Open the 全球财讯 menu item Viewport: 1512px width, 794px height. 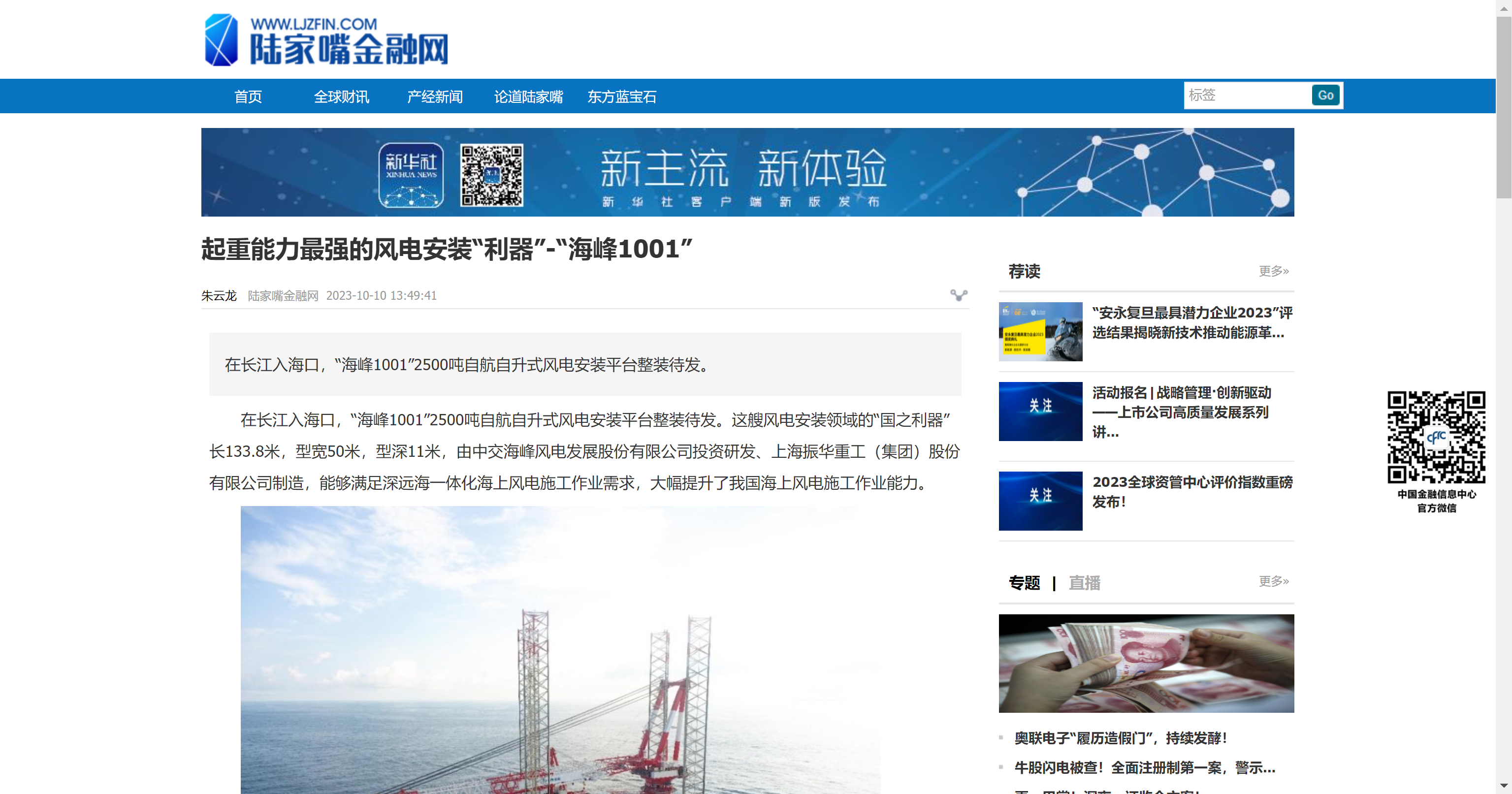(341, 96)
